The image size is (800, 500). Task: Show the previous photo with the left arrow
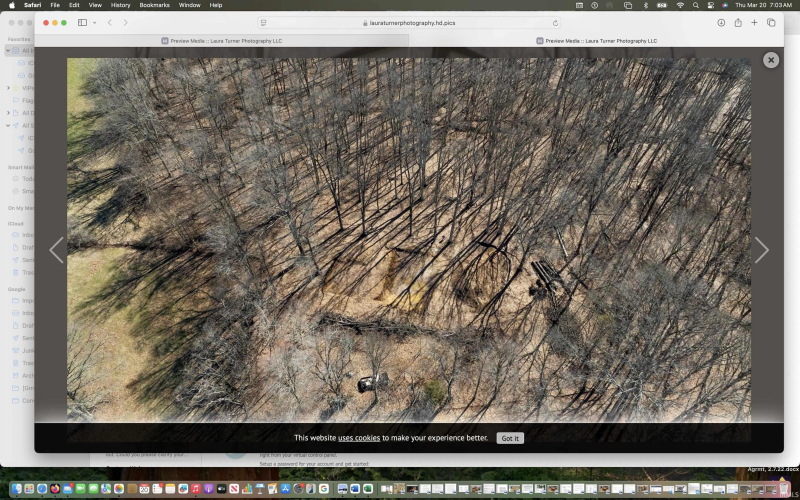coord(56,250)
